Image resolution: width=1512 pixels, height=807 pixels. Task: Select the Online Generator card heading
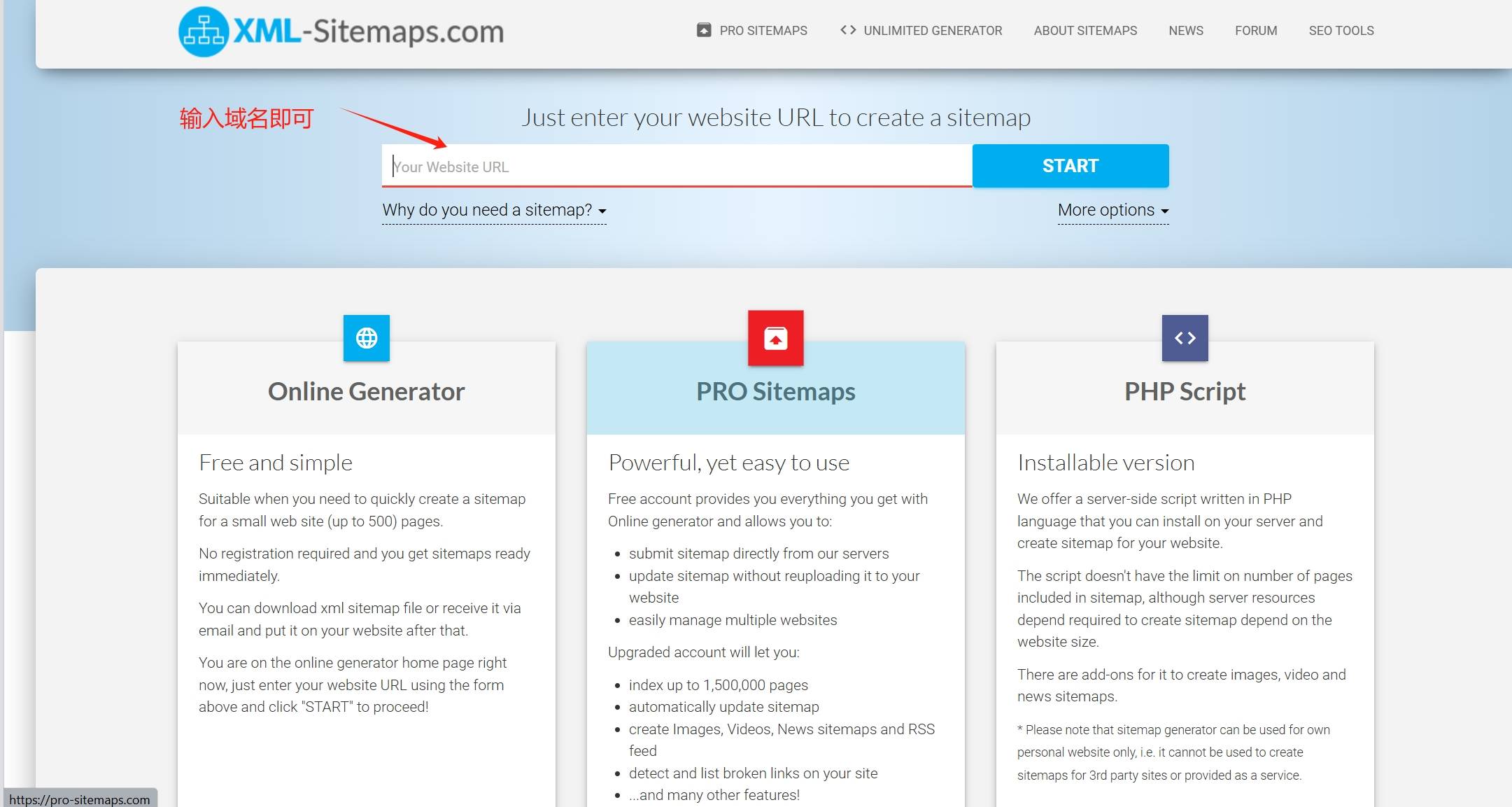(x=367, y=391)
